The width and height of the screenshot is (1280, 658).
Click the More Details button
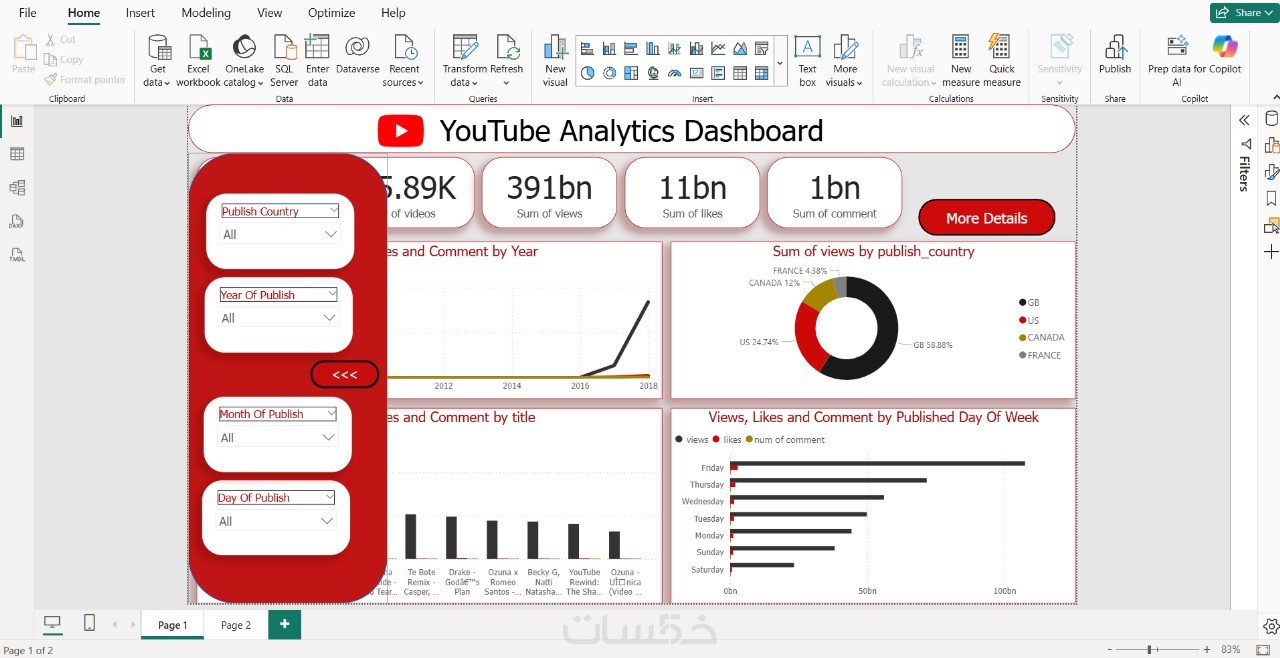tap(987, 218)
